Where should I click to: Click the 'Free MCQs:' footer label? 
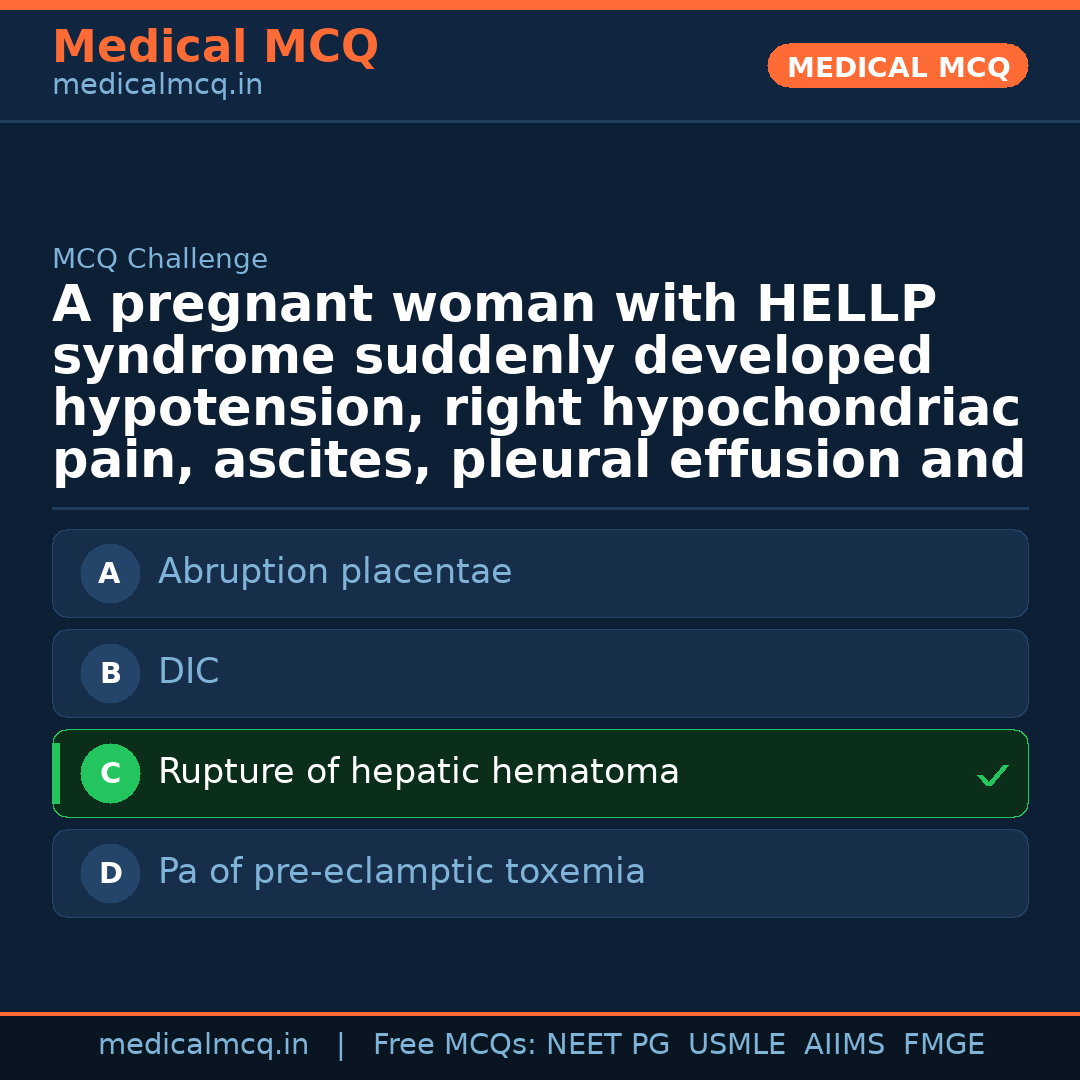point(455,1045)
